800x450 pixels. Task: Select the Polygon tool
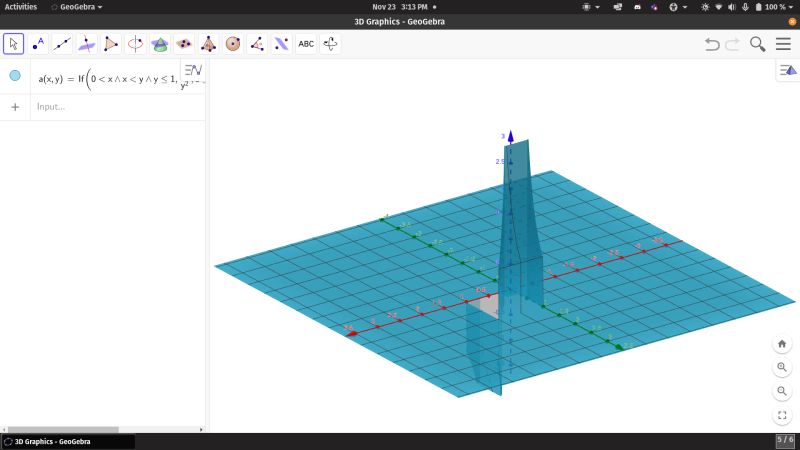coord(111,44)
